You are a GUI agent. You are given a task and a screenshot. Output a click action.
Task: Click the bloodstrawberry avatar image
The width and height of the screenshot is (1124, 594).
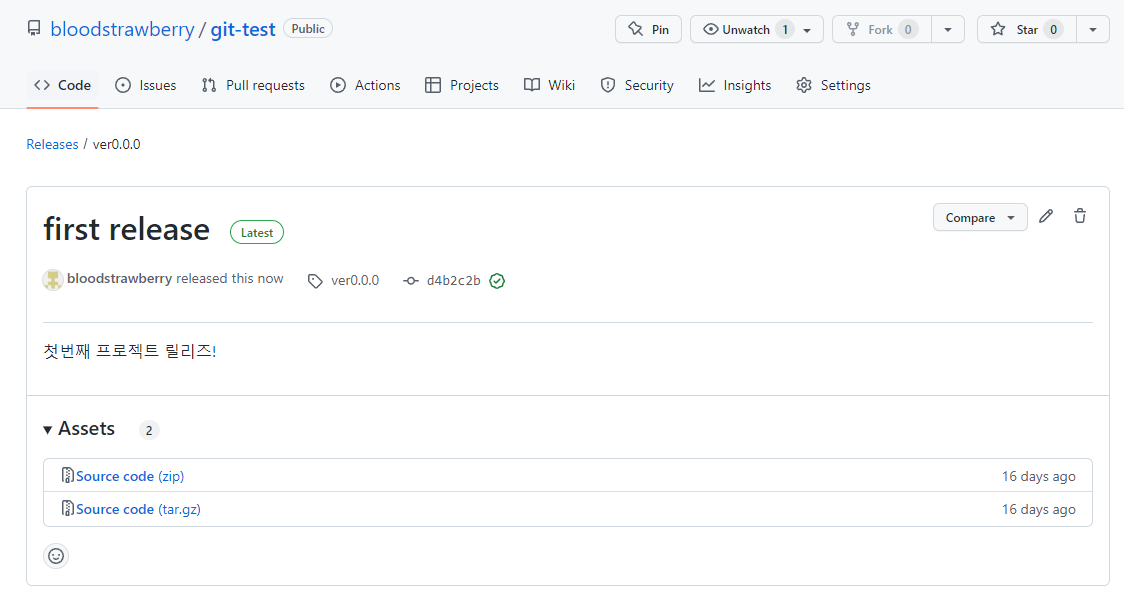[53, 280]
